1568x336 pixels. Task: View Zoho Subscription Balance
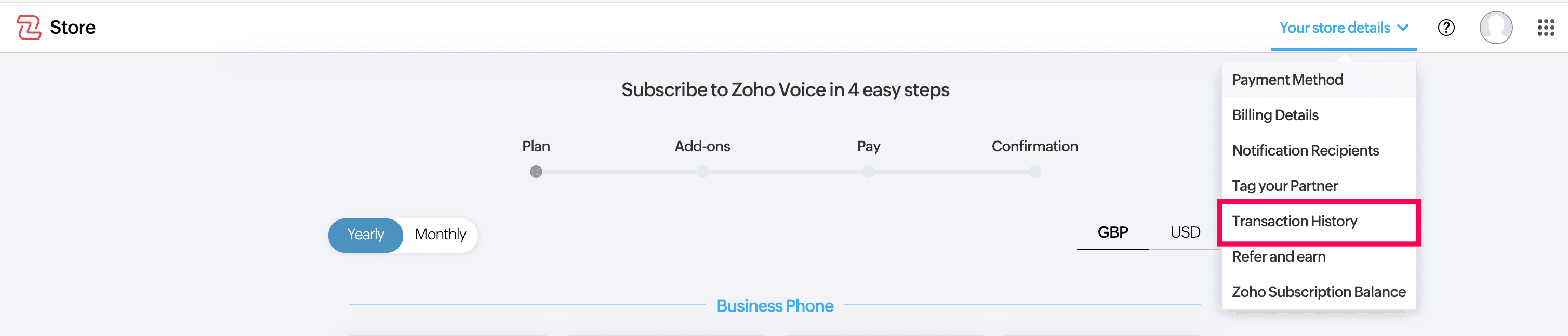pos(1319,292)
